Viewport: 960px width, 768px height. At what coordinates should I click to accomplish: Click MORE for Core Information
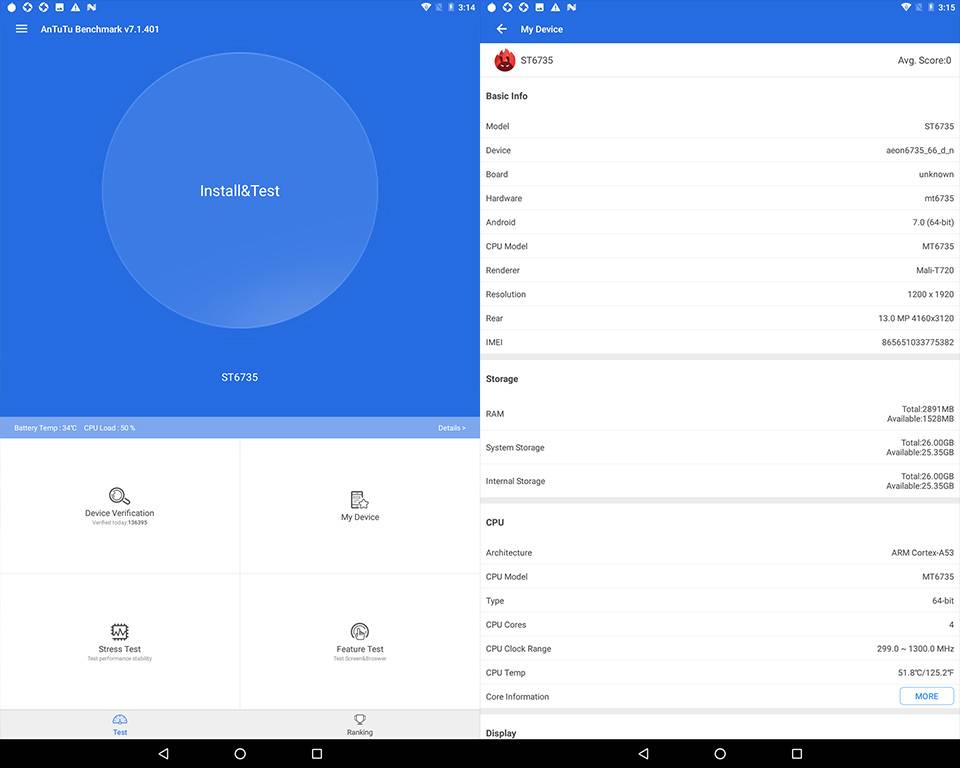pyautogui.click(x=926, y=696)
